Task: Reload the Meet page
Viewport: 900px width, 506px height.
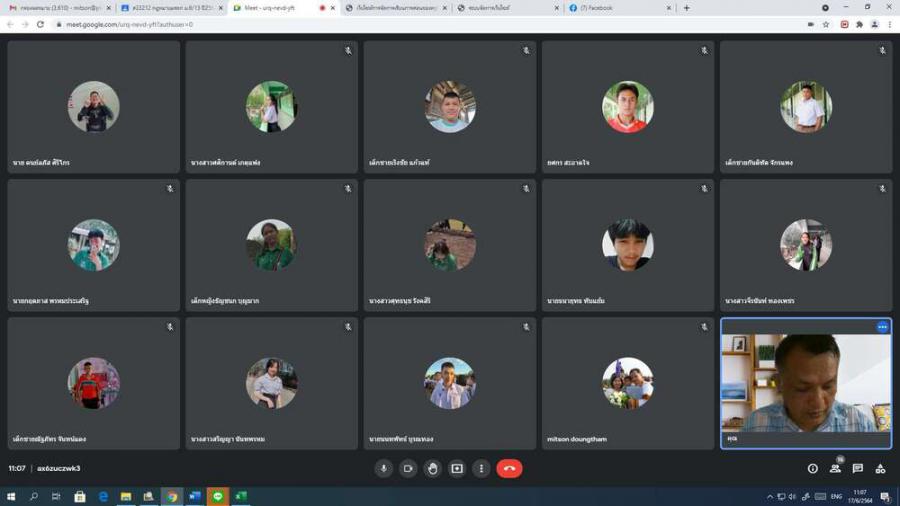Action: point(40,24)
